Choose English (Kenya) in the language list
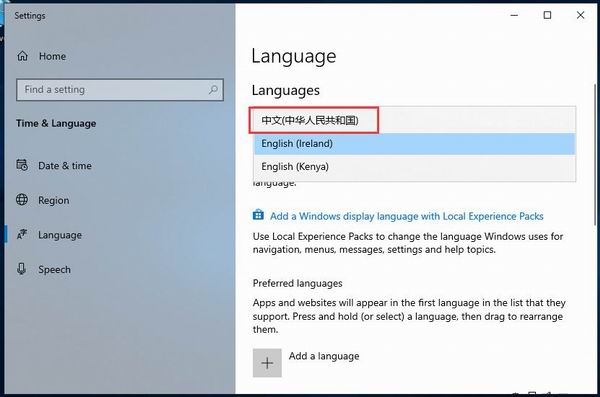600x397 pixels. 414,167
